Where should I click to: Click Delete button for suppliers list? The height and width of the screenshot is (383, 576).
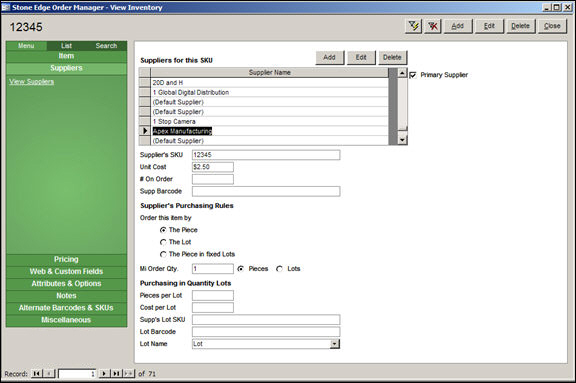tap(392, 57)
